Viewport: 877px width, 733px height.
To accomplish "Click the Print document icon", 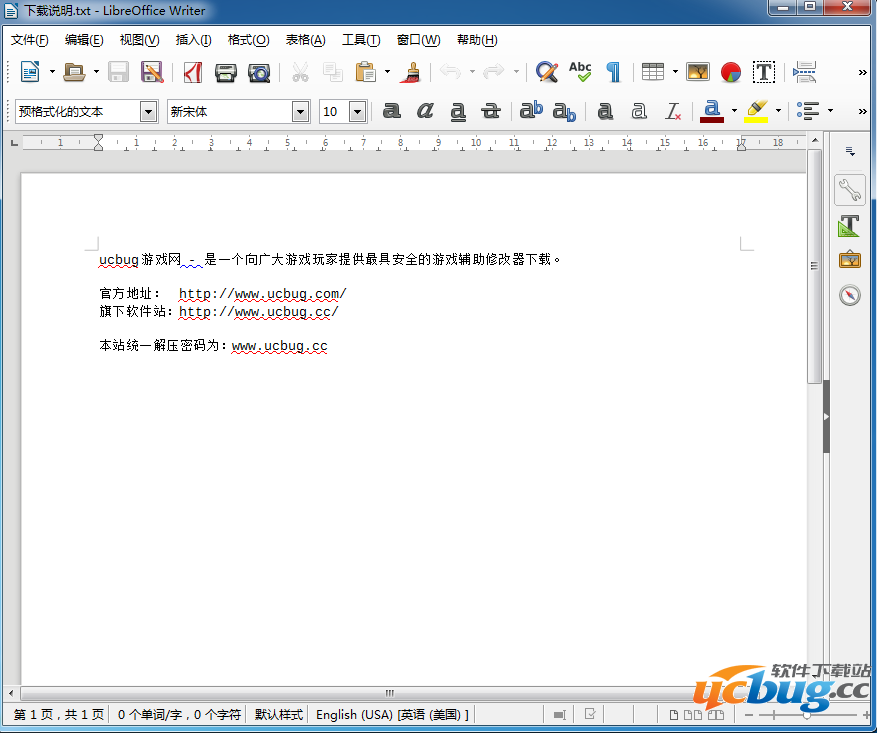I will click(226, 72).
